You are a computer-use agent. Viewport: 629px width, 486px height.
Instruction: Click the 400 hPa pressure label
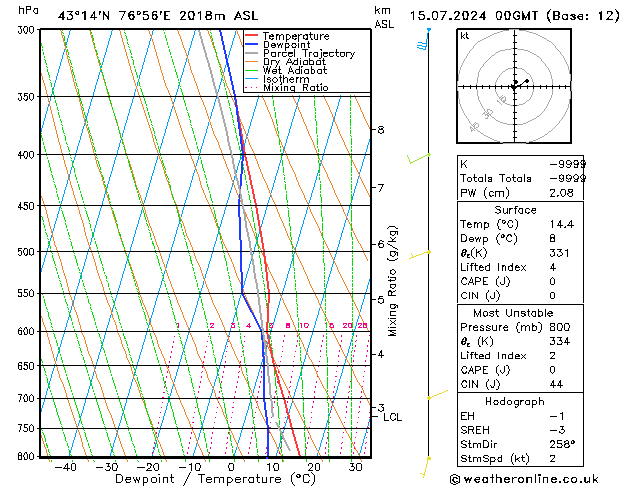click(x=28, y=155)
